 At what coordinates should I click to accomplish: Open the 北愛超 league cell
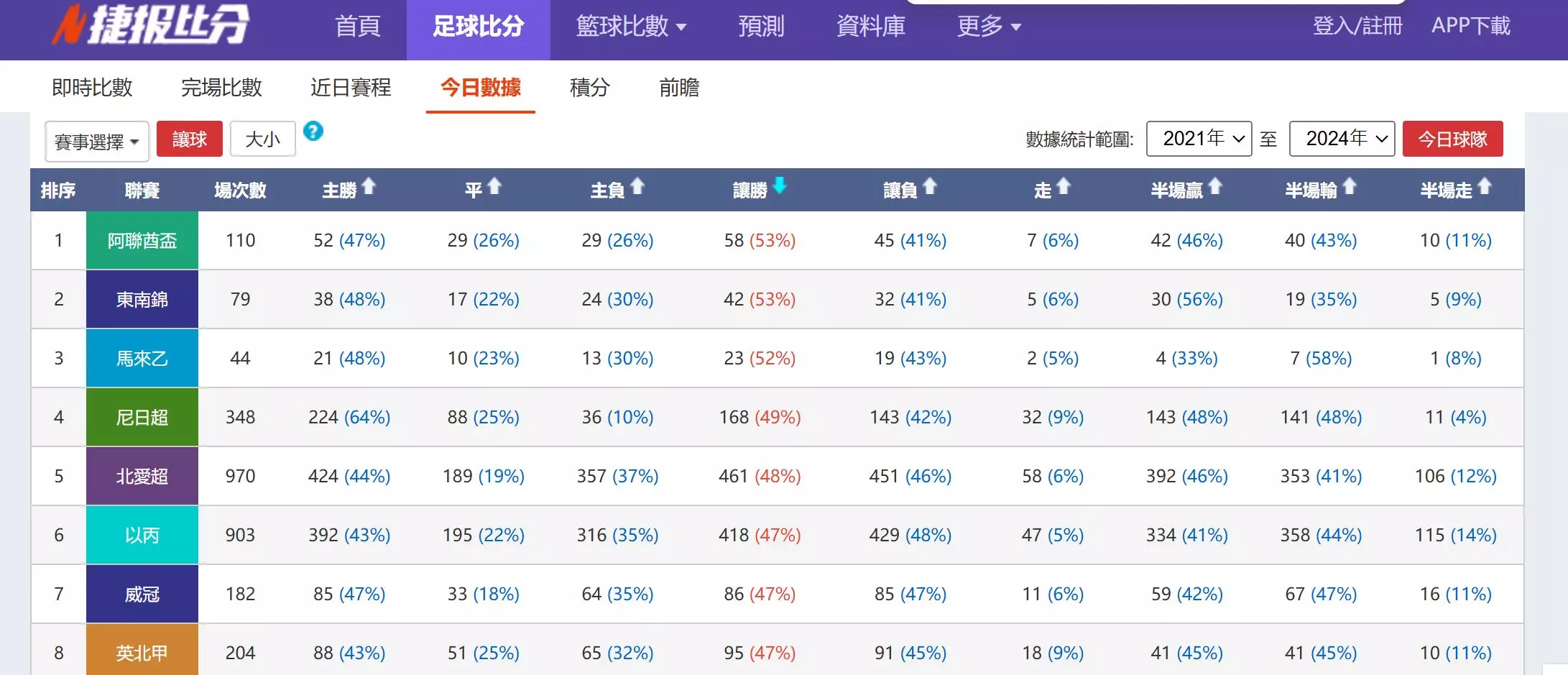tap(142, 476)
